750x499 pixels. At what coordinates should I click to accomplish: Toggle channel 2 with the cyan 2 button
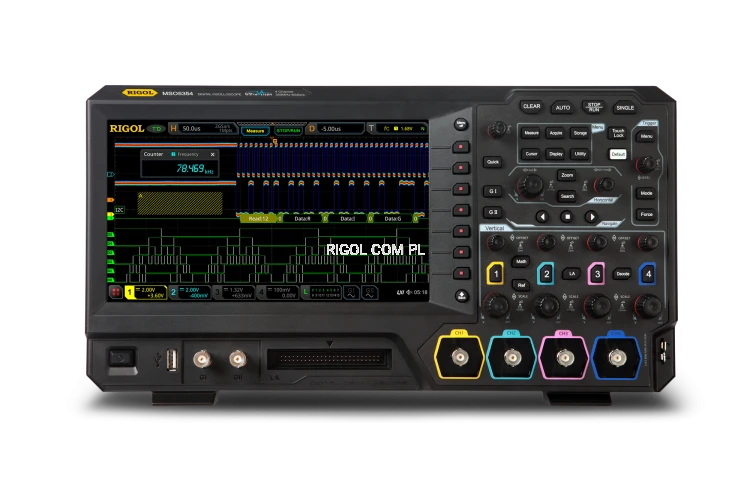tap(546, 274)
